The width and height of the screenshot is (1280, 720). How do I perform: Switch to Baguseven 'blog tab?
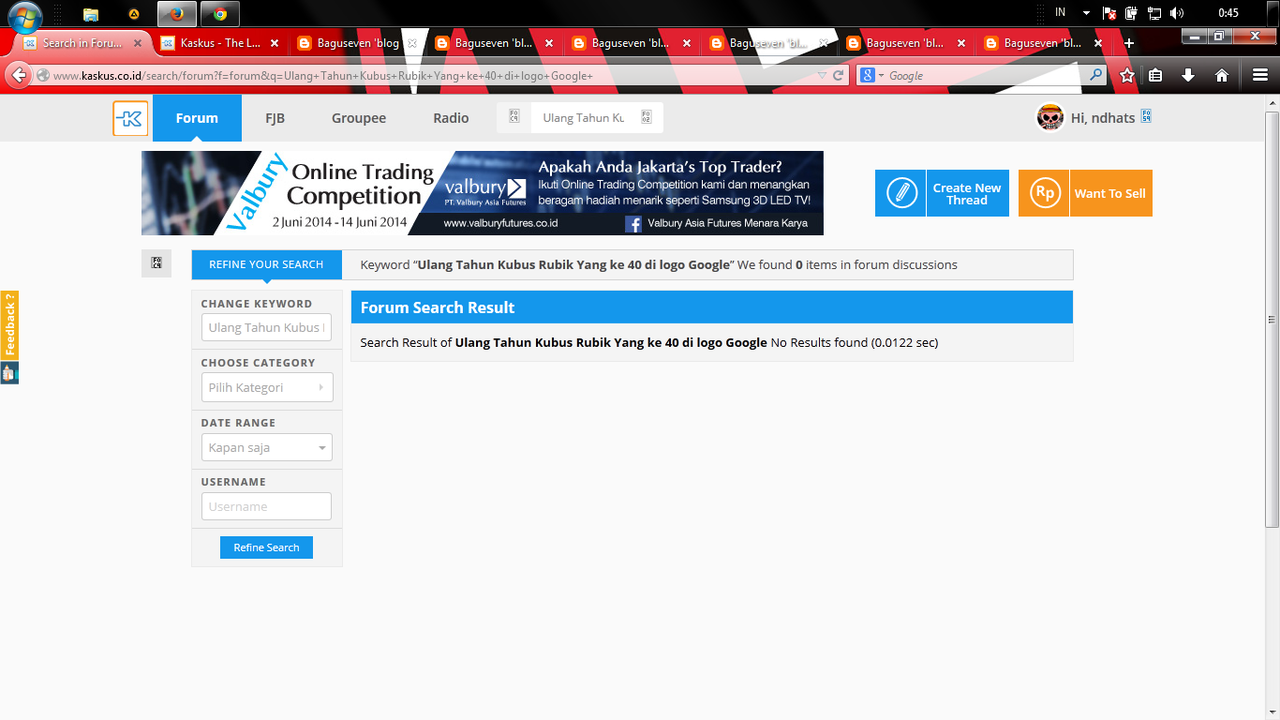357,43
